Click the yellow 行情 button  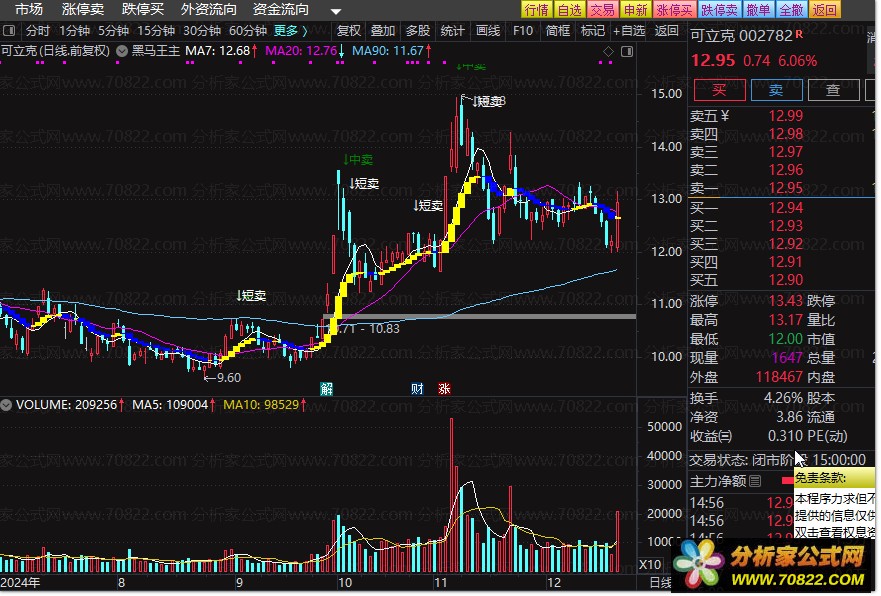tap(537, 10)
